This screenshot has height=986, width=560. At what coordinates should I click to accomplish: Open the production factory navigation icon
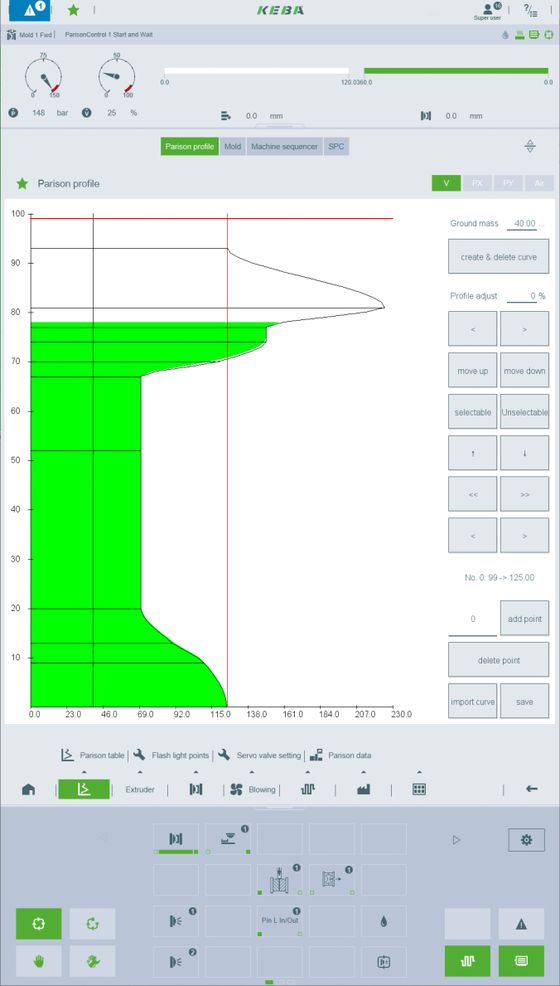(363, 789)
